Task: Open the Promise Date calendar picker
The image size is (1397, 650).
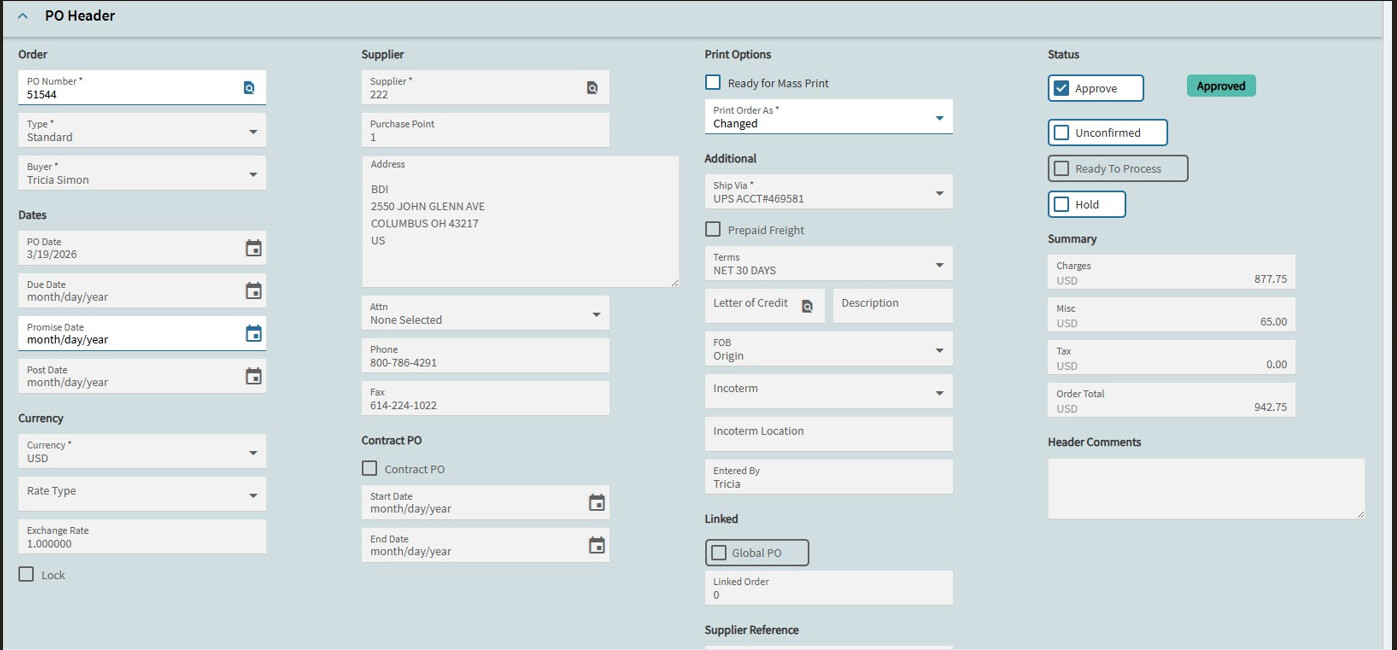Action: [x=254, y=334]
